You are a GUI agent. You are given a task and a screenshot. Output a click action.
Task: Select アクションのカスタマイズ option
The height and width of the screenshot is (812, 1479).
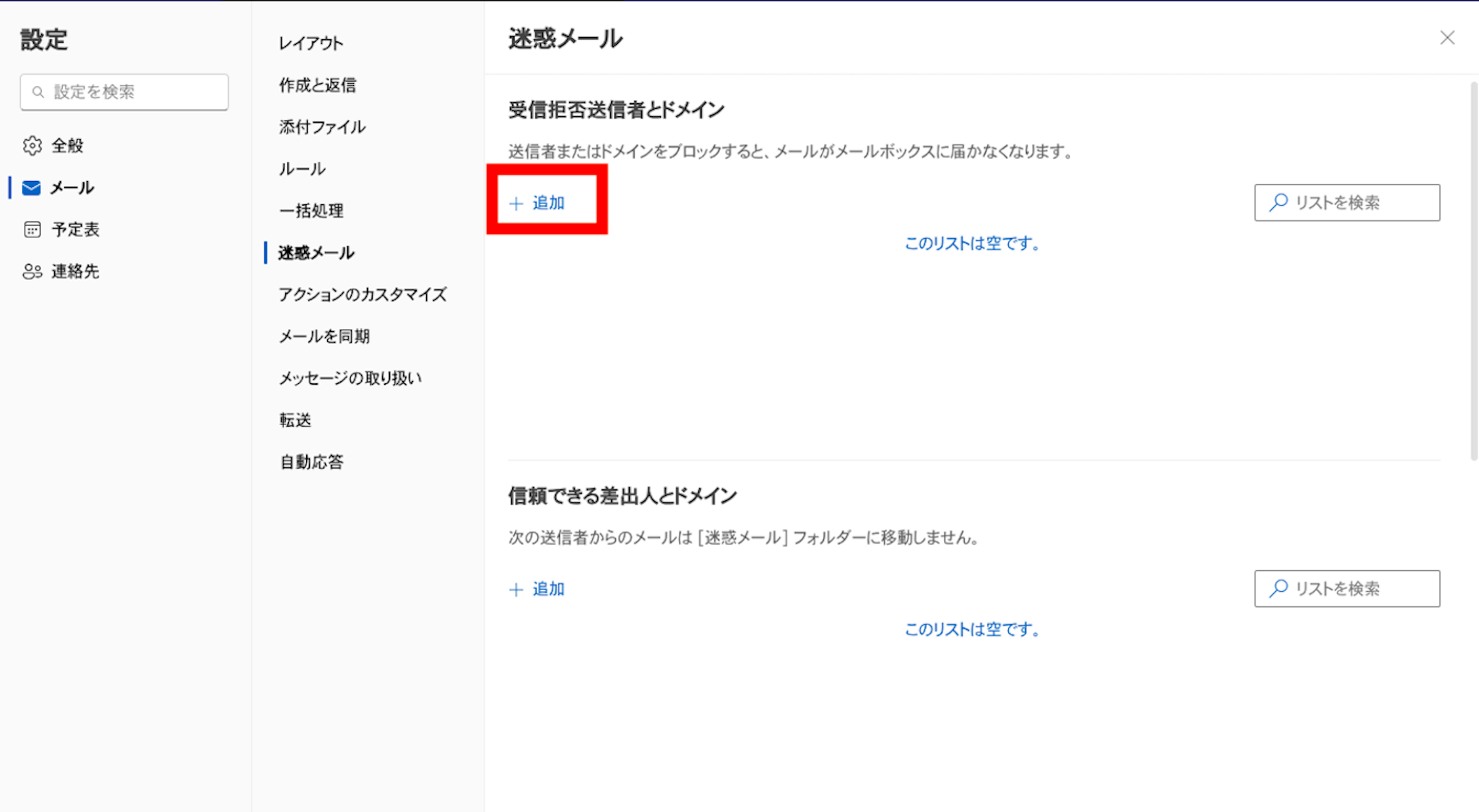[363, 294]
